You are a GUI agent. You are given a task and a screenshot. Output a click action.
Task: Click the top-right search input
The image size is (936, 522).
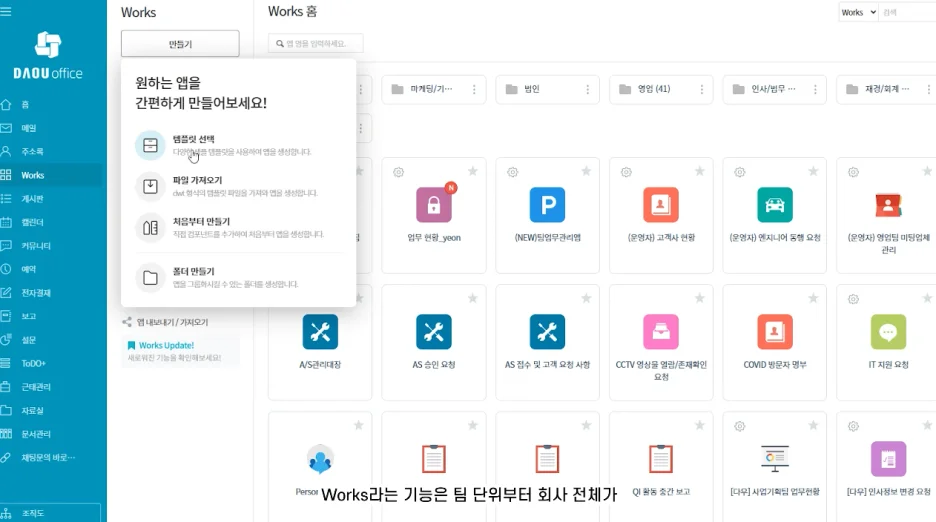pyautogui.click(x=907, y=12)
